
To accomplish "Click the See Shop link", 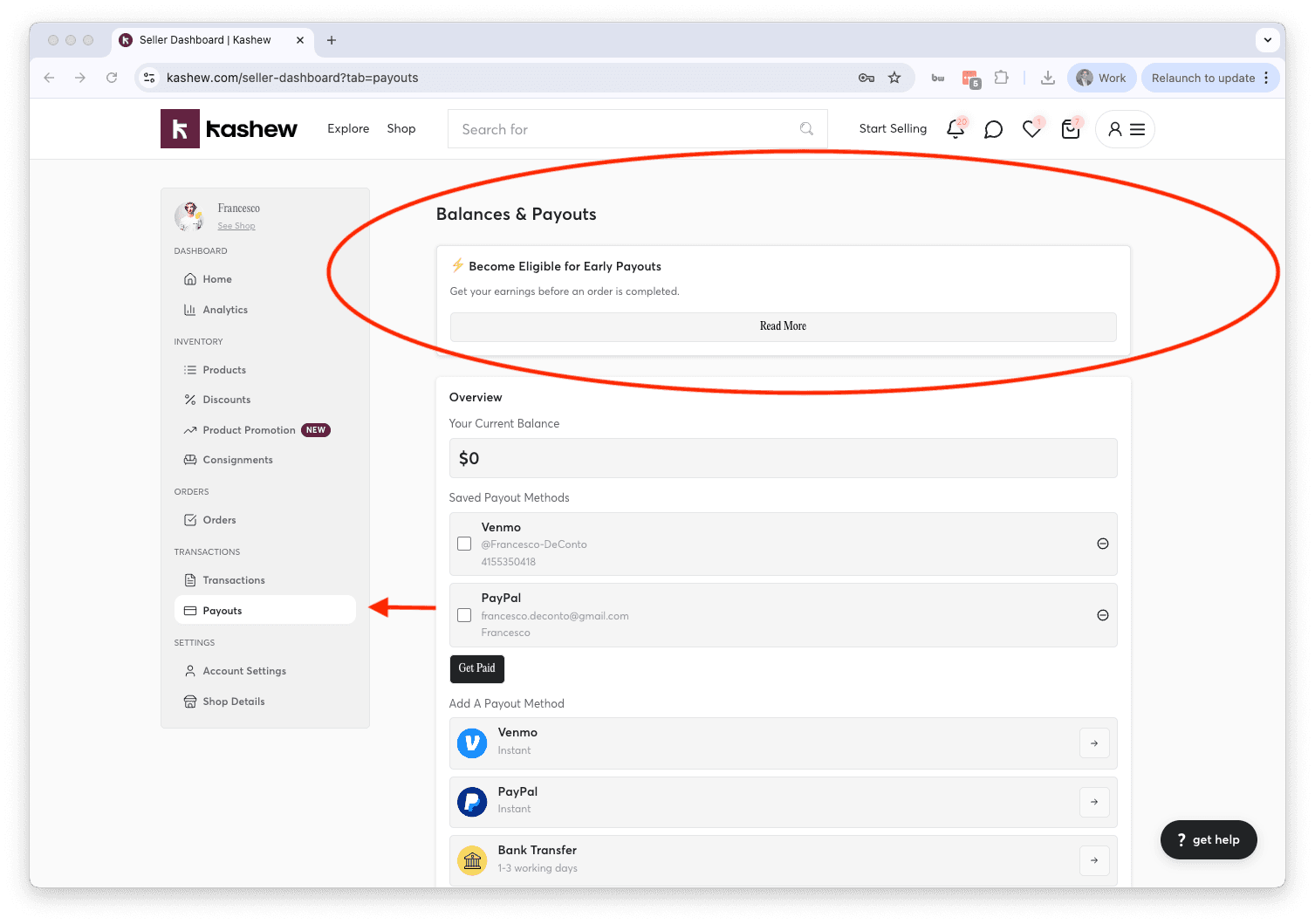I will pos(236,226).
